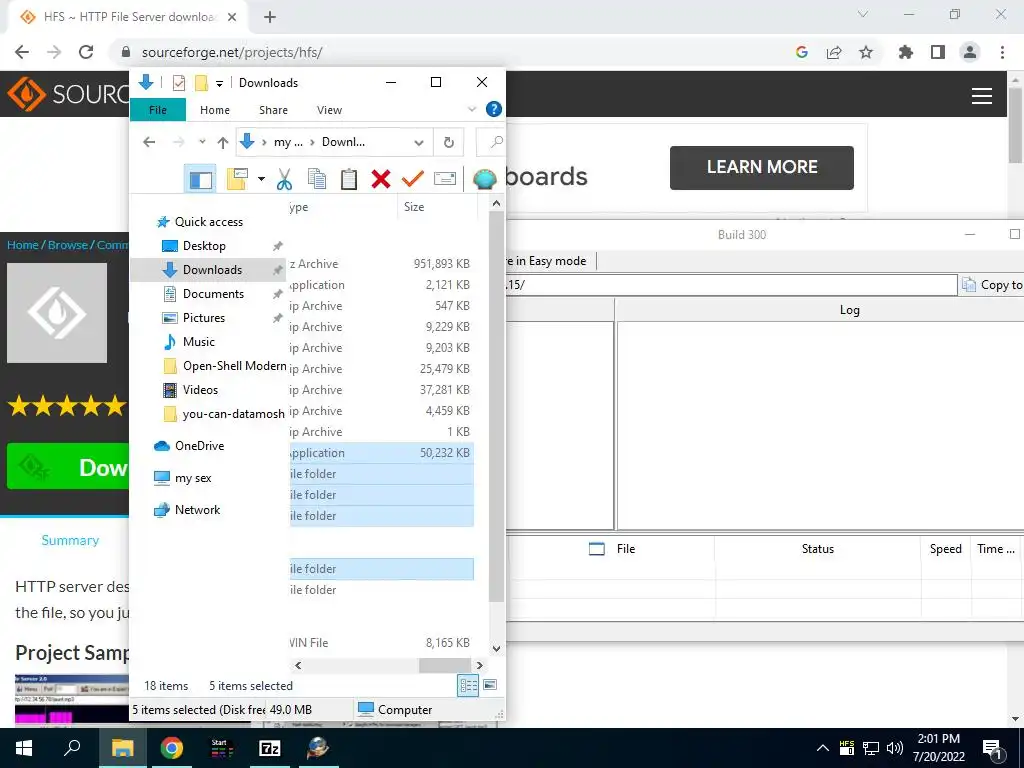The image size is (1024, 768).
Task: Select the 50,232 KB application row
Action: click(x=381, y=453)
